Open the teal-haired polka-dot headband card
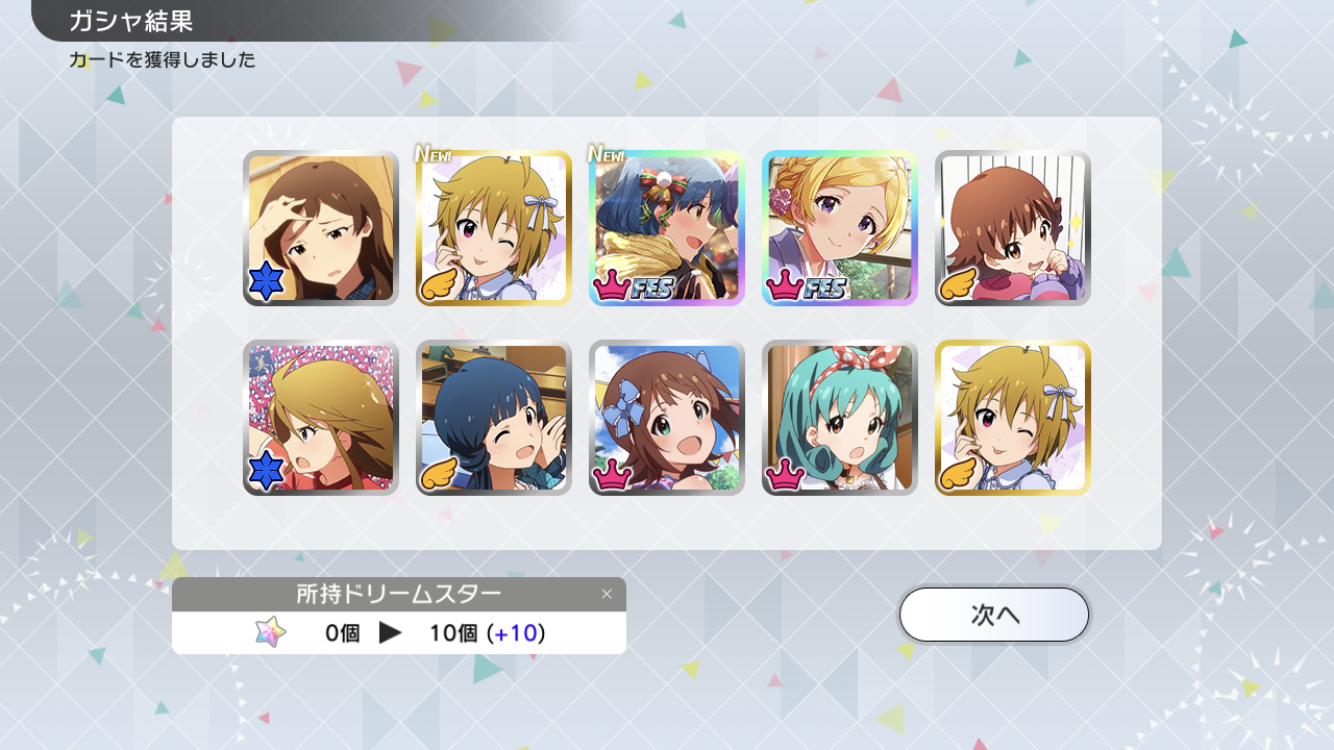The image size is (1334, 750). pos(840,418)
